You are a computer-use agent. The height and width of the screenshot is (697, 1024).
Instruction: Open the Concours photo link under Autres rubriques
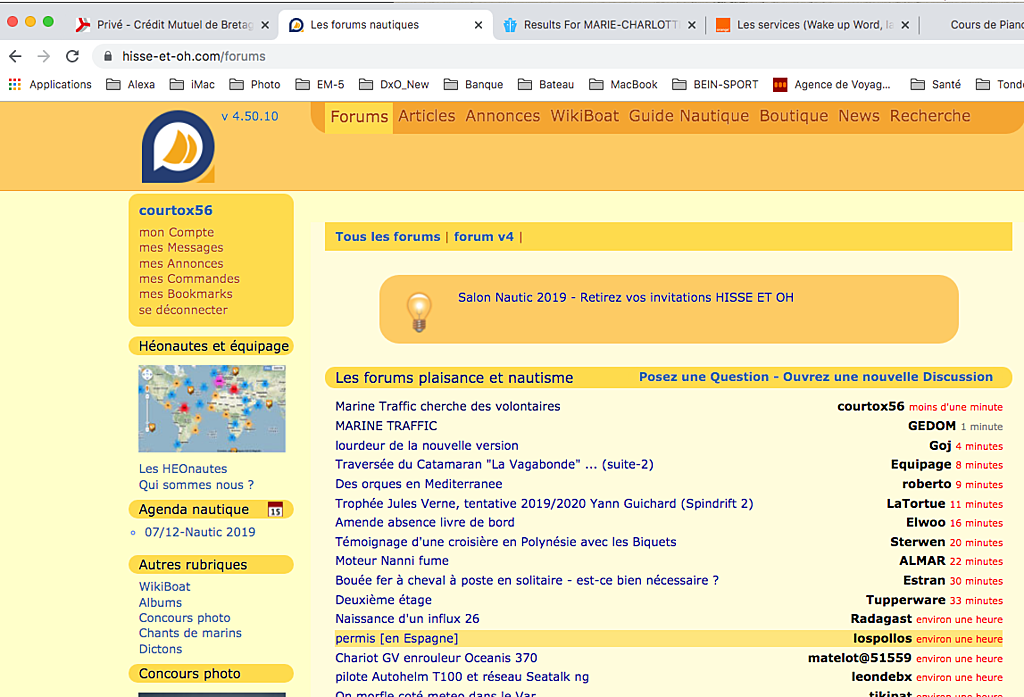click(184, 617)
